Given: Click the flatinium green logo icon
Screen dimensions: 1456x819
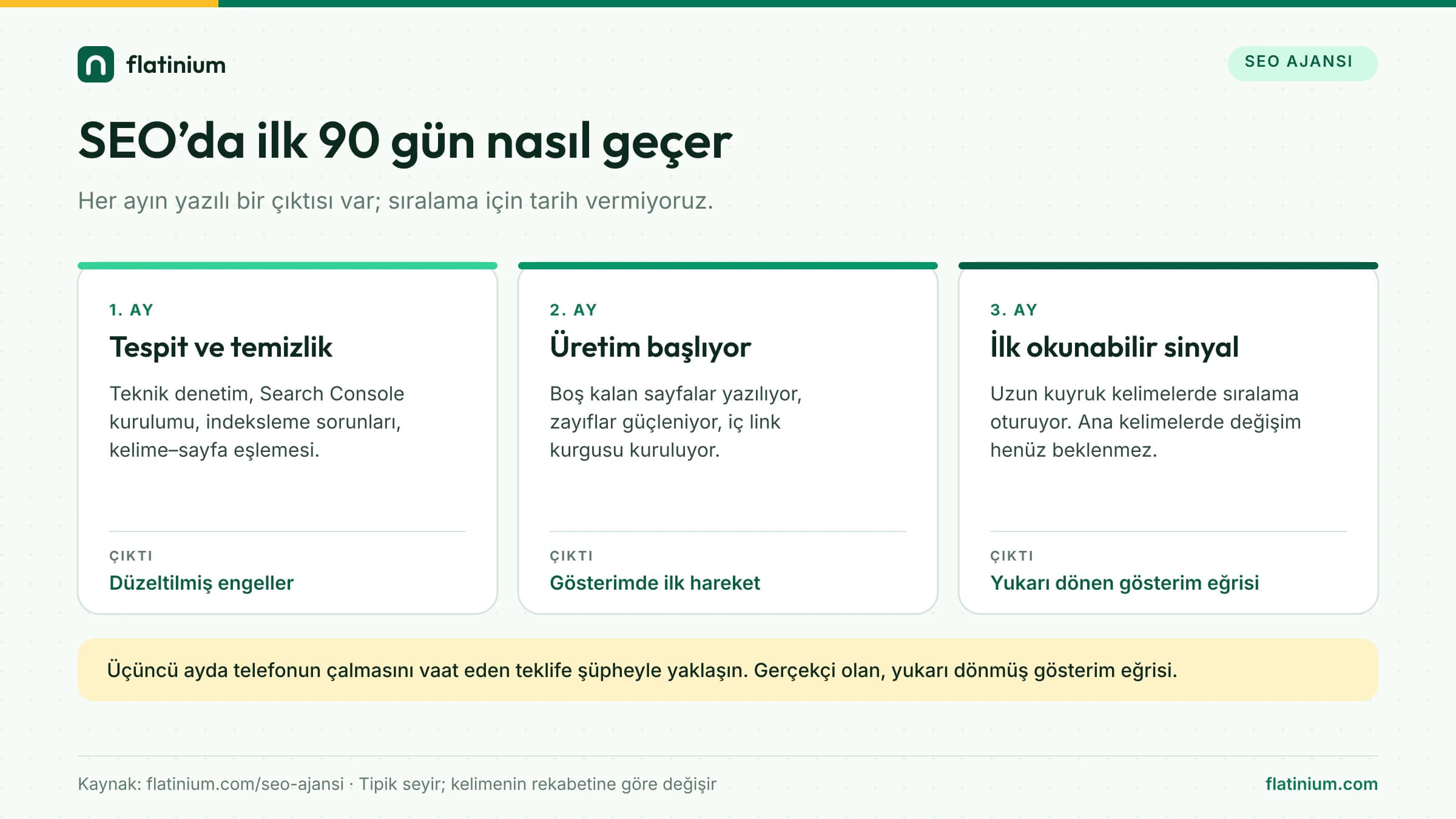Looking at the screenshot, I should click(96, 64).
